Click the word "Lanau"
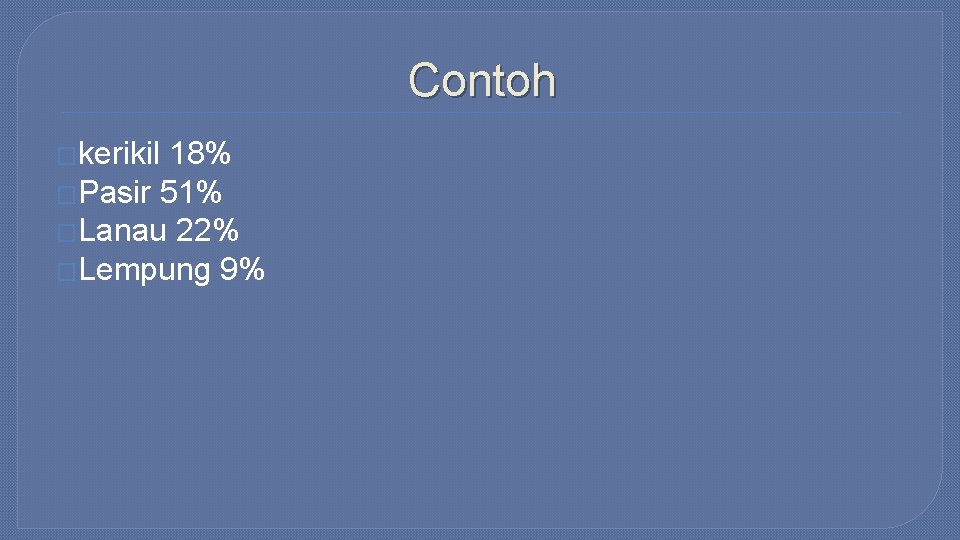 tap(122, 231)
